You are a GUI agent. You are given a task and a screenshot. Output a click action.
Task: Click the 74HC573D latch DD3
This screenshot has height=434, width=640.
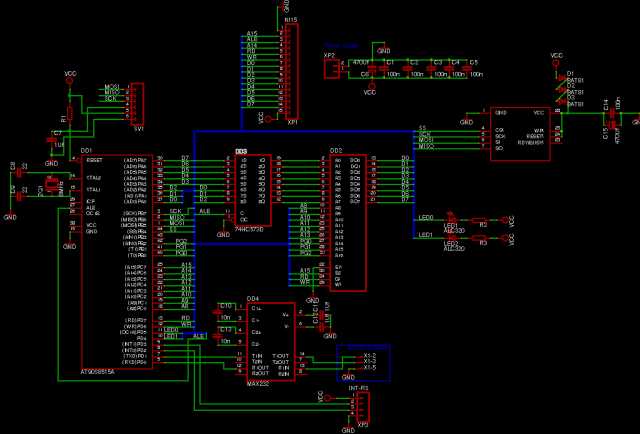point(253,190)
